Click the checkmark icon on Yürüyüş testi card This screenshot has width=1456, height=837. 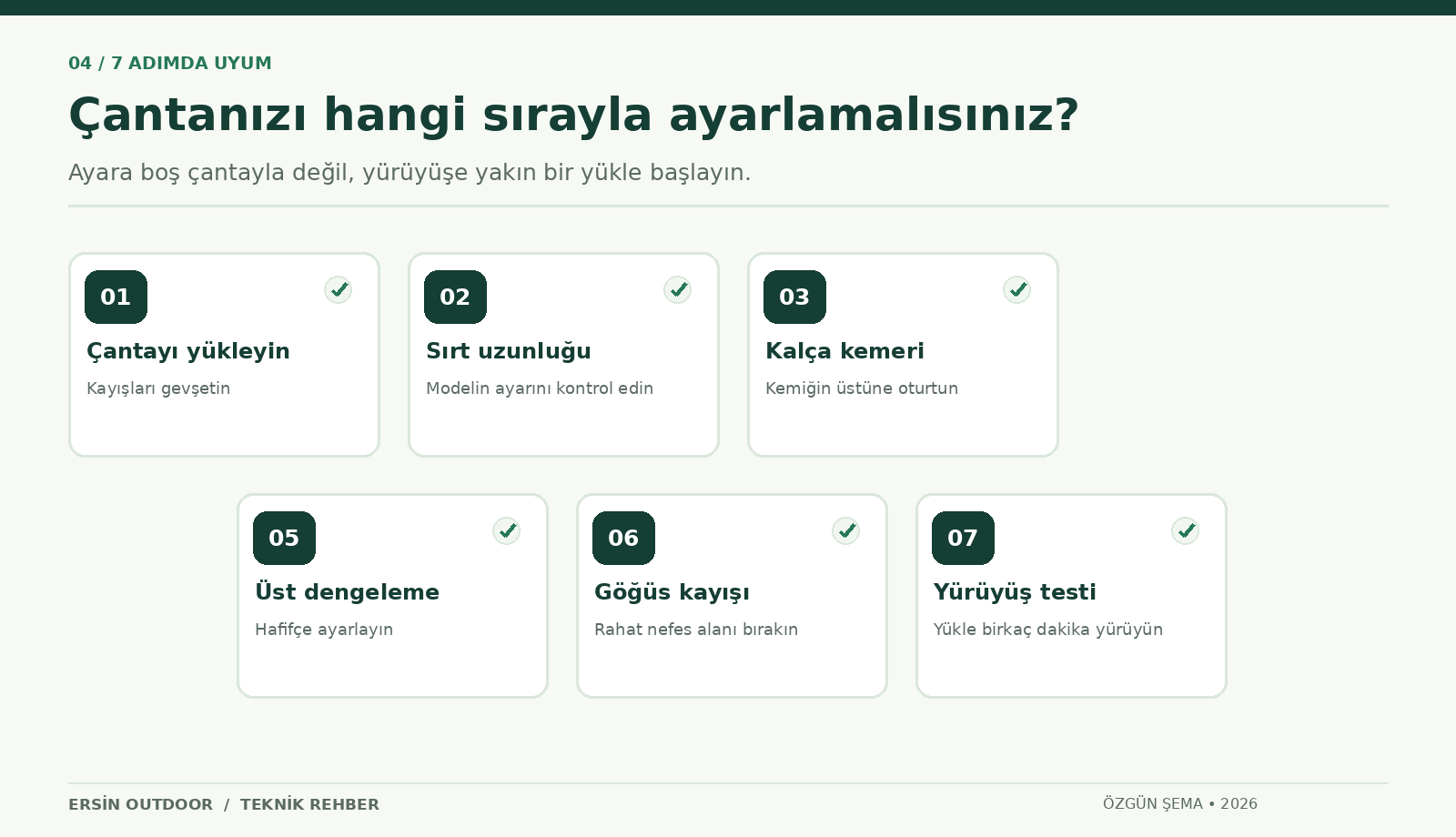click(1186, 531)
